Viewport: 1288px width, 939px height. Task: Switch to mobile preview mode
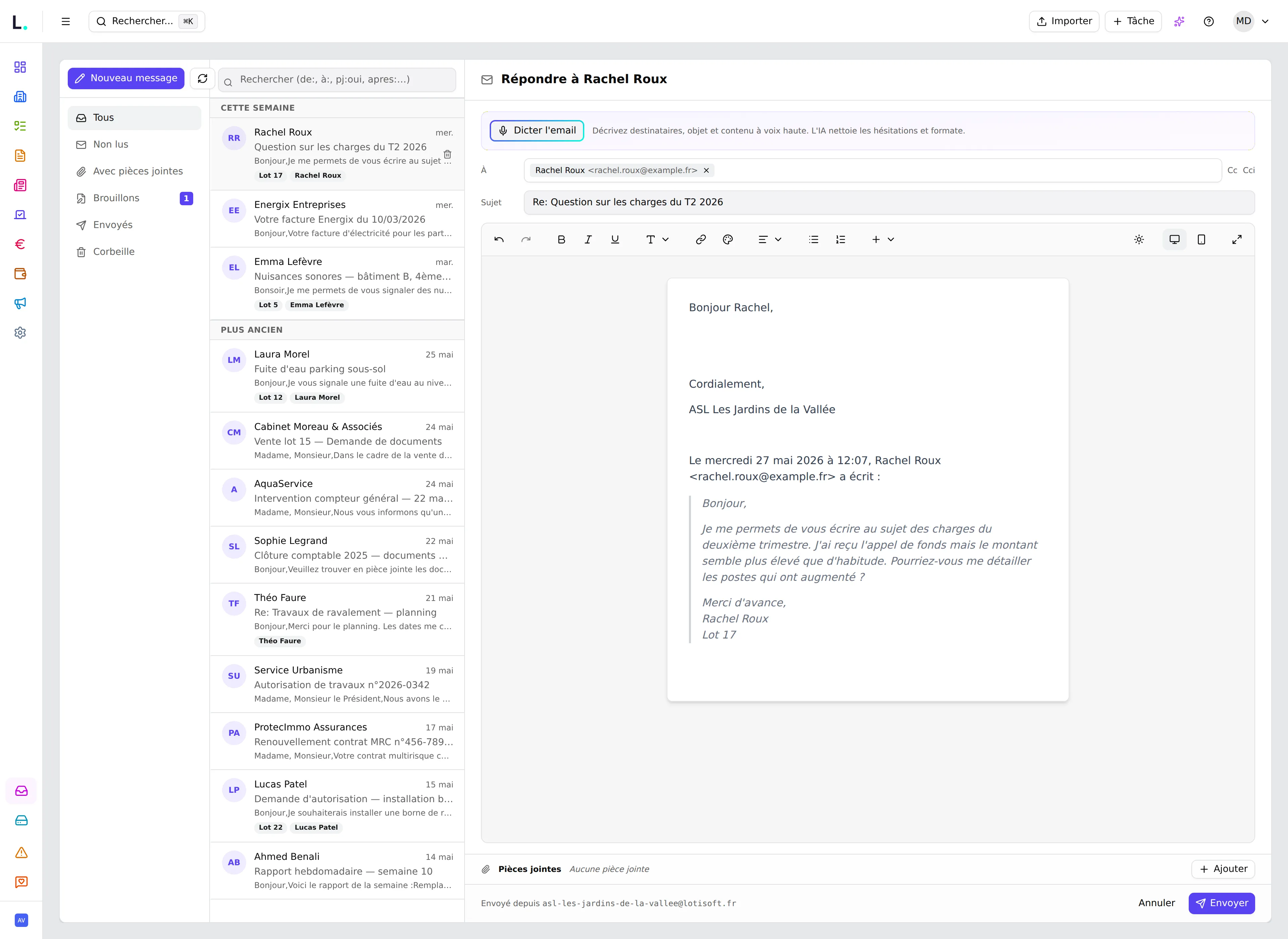coord(1201,239)
